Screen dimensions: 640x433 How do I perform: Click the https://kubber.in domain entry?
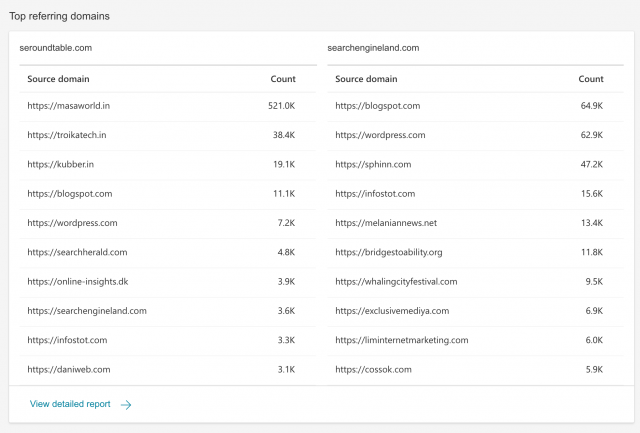tap(61, 164)
